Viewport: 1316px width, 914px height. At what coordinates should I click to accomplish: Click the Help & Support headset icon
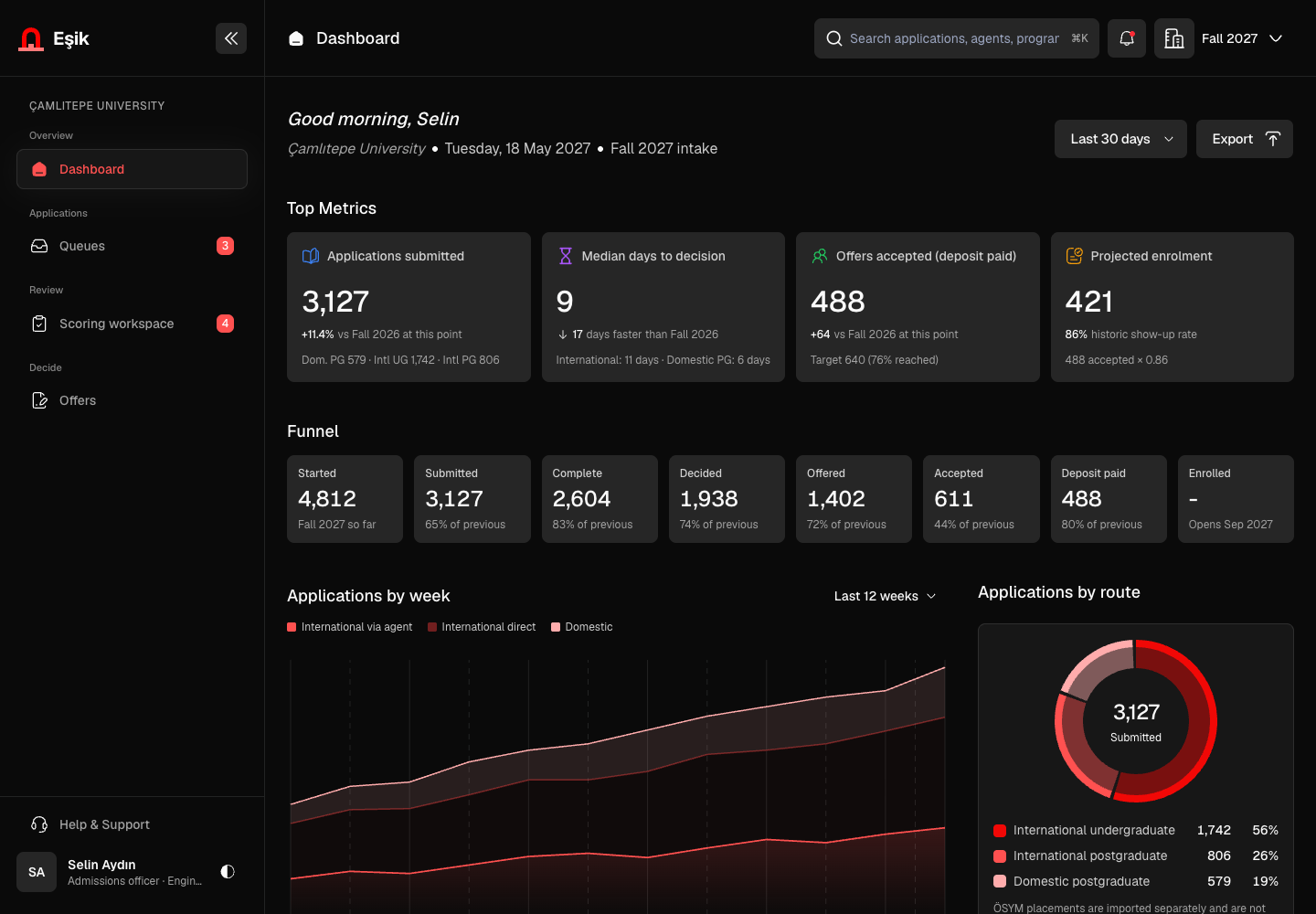(x=39, y=824)
